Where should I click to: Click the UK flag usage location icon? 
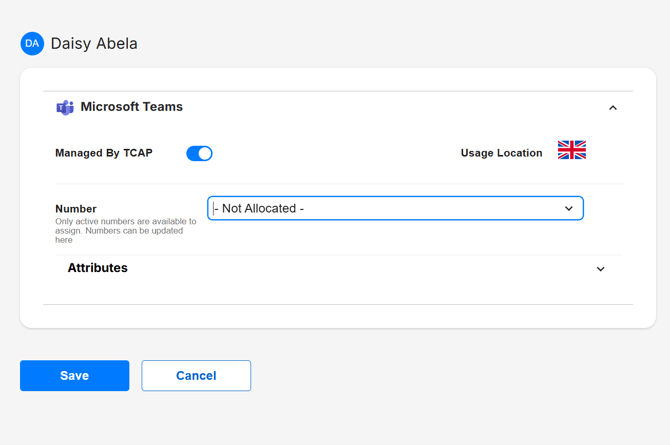[571, 151]
